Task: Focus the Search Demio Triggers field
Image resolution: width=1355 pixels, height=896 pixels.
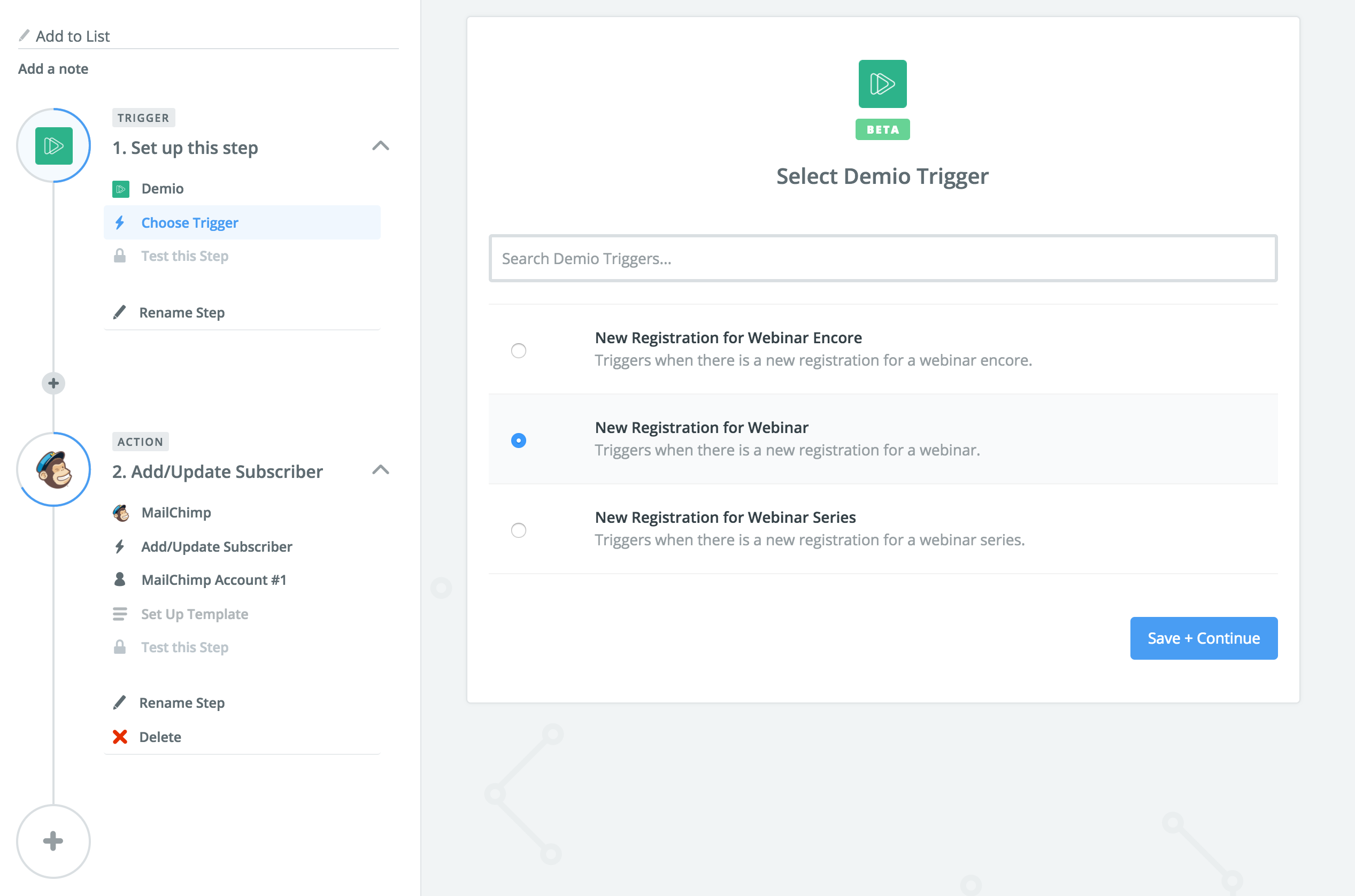Action: tap(882, 258)
